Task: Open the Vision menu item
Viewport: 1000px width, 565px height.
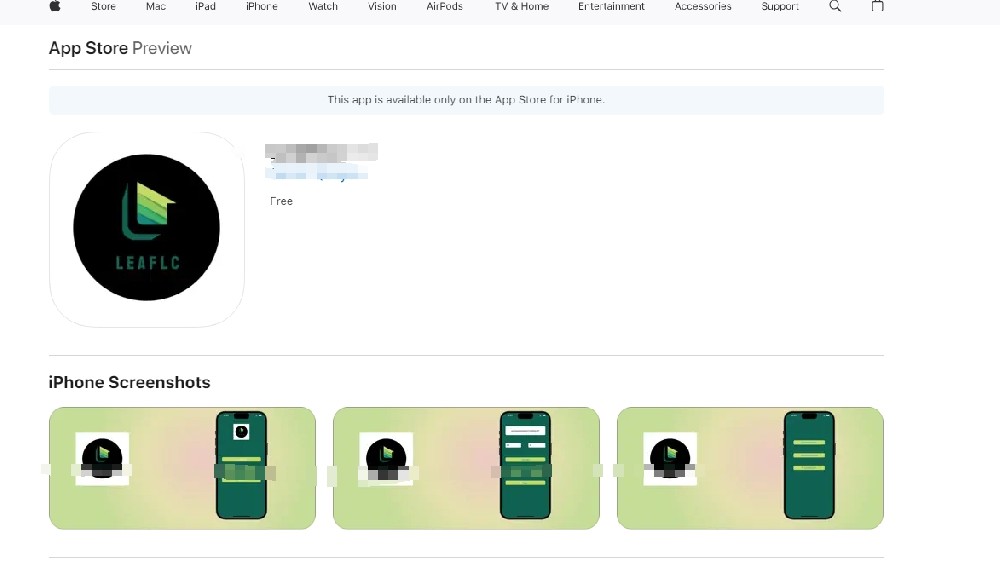Action: coord(382,6)
